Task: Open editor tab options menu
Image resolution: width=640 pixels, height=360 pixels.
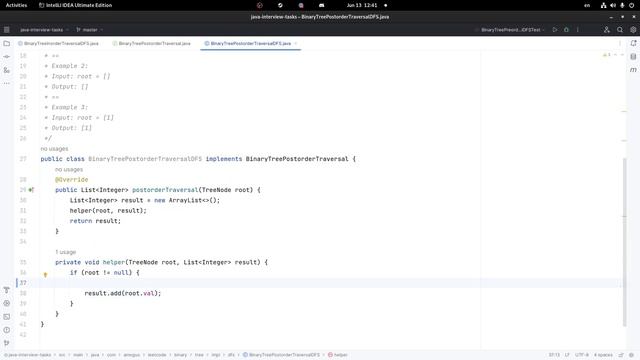Action: point(620,43)
